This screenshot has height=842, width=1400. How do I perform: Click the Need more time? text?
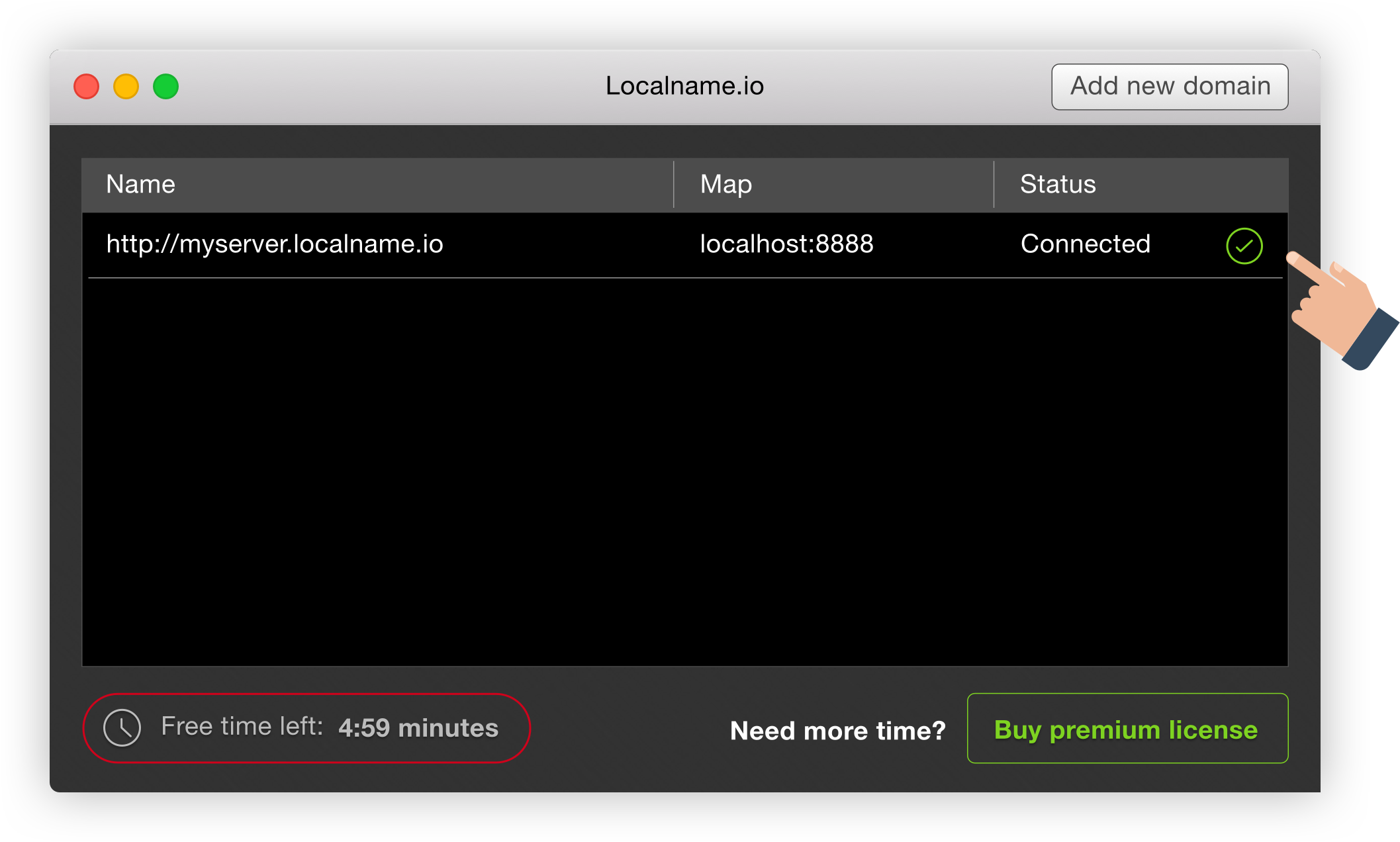click(x=837, y=731)
